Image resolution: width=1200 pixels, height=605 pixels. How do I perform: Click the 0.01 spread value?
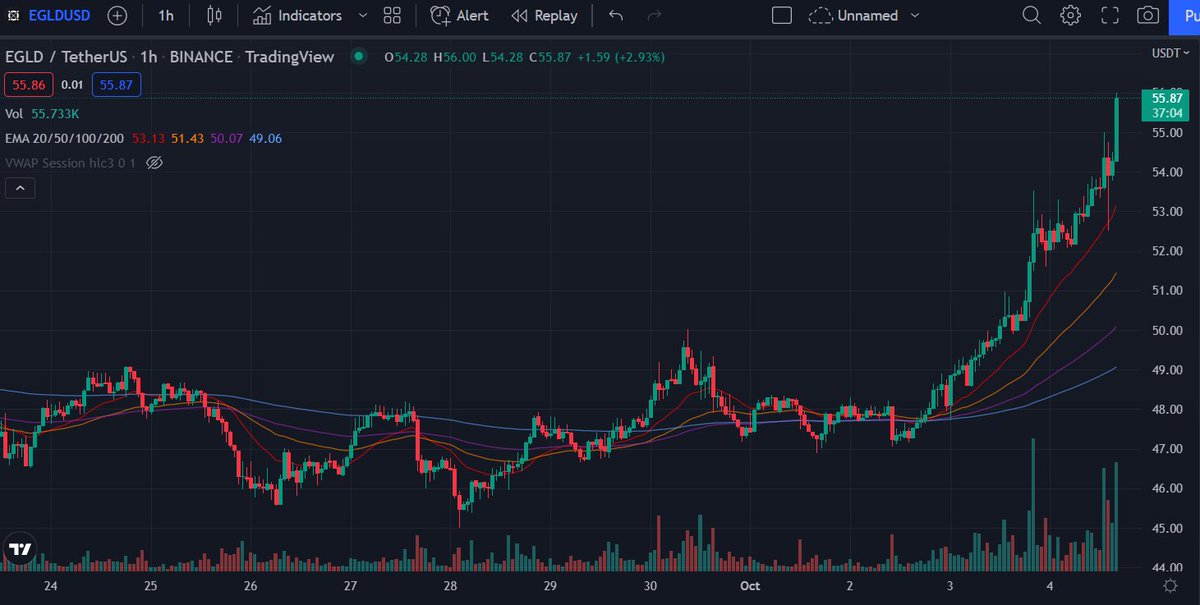point(72,86)
